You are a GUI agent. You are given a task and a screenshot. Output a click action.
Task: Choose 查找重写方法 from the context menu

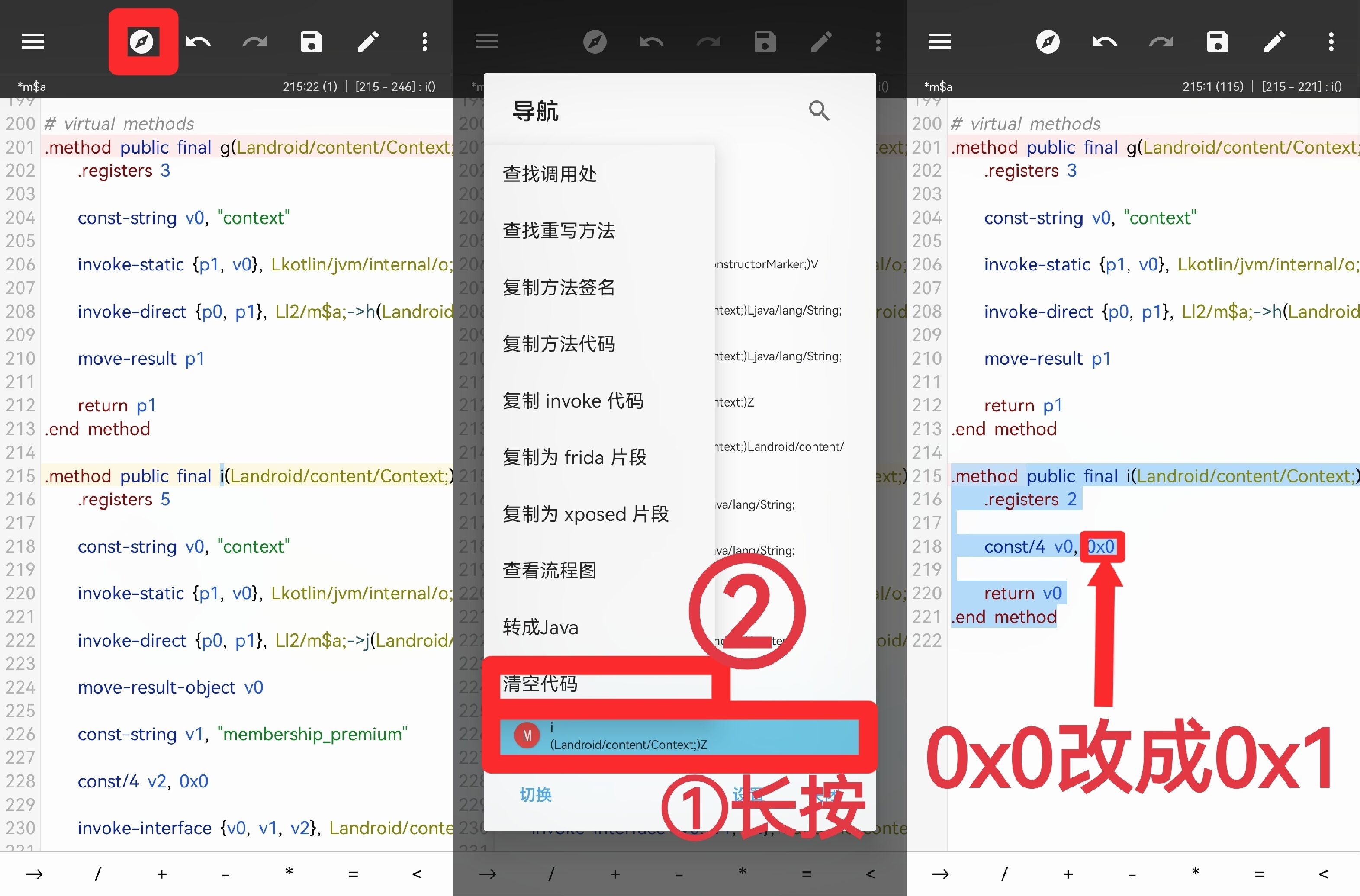[599, 230]
